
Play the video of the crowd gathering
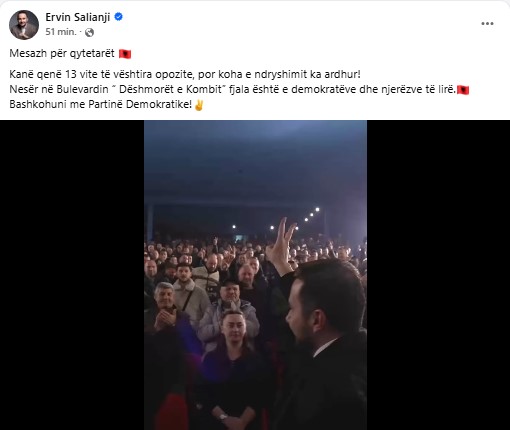pos(255,275)
